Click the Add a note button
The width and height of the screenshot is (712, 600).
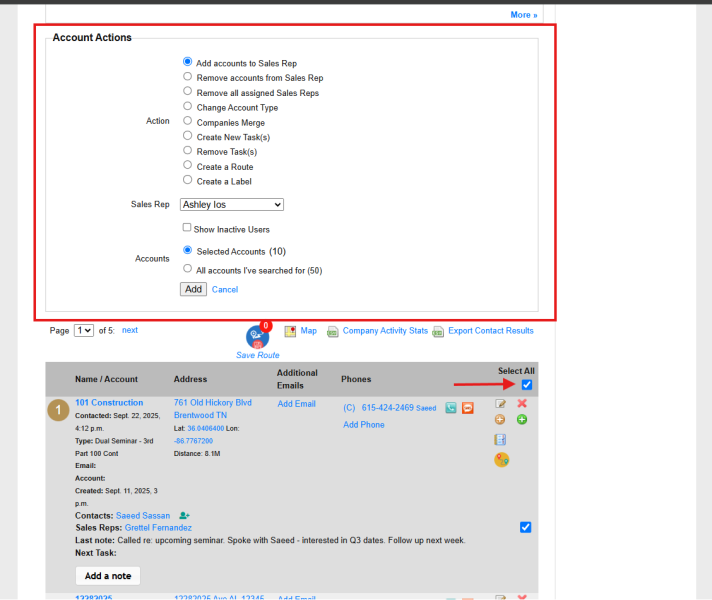click(108, 576)
